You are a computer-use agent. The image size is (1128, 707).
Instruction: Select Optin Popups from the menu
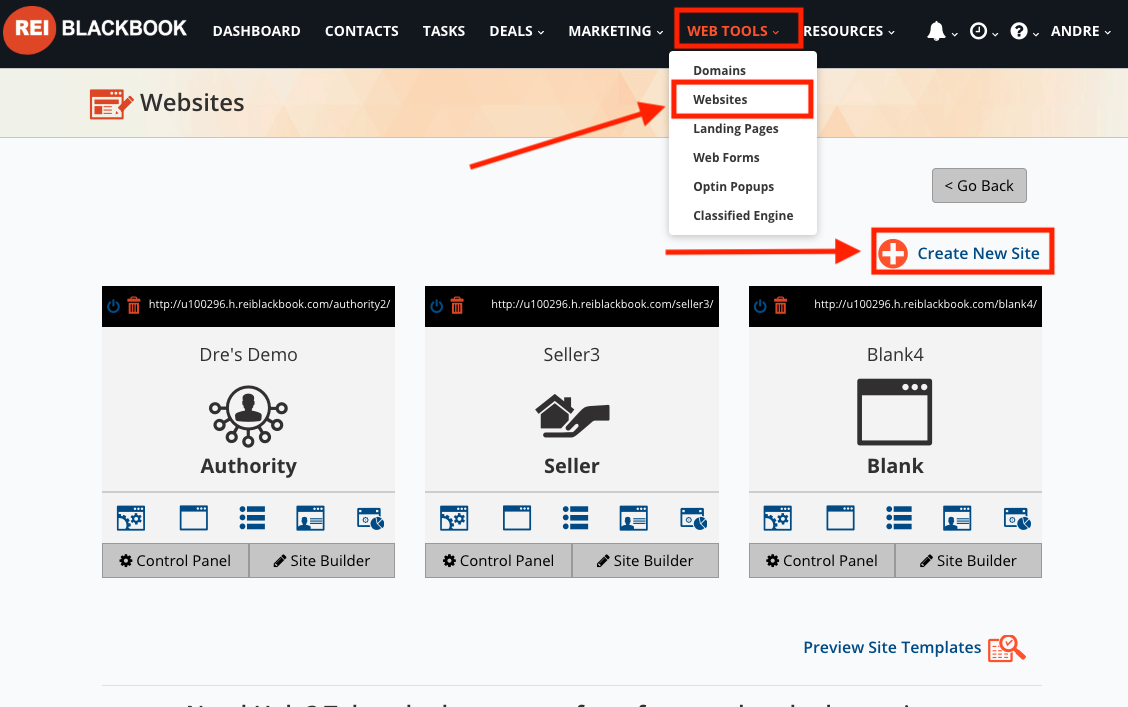point(734,186)
